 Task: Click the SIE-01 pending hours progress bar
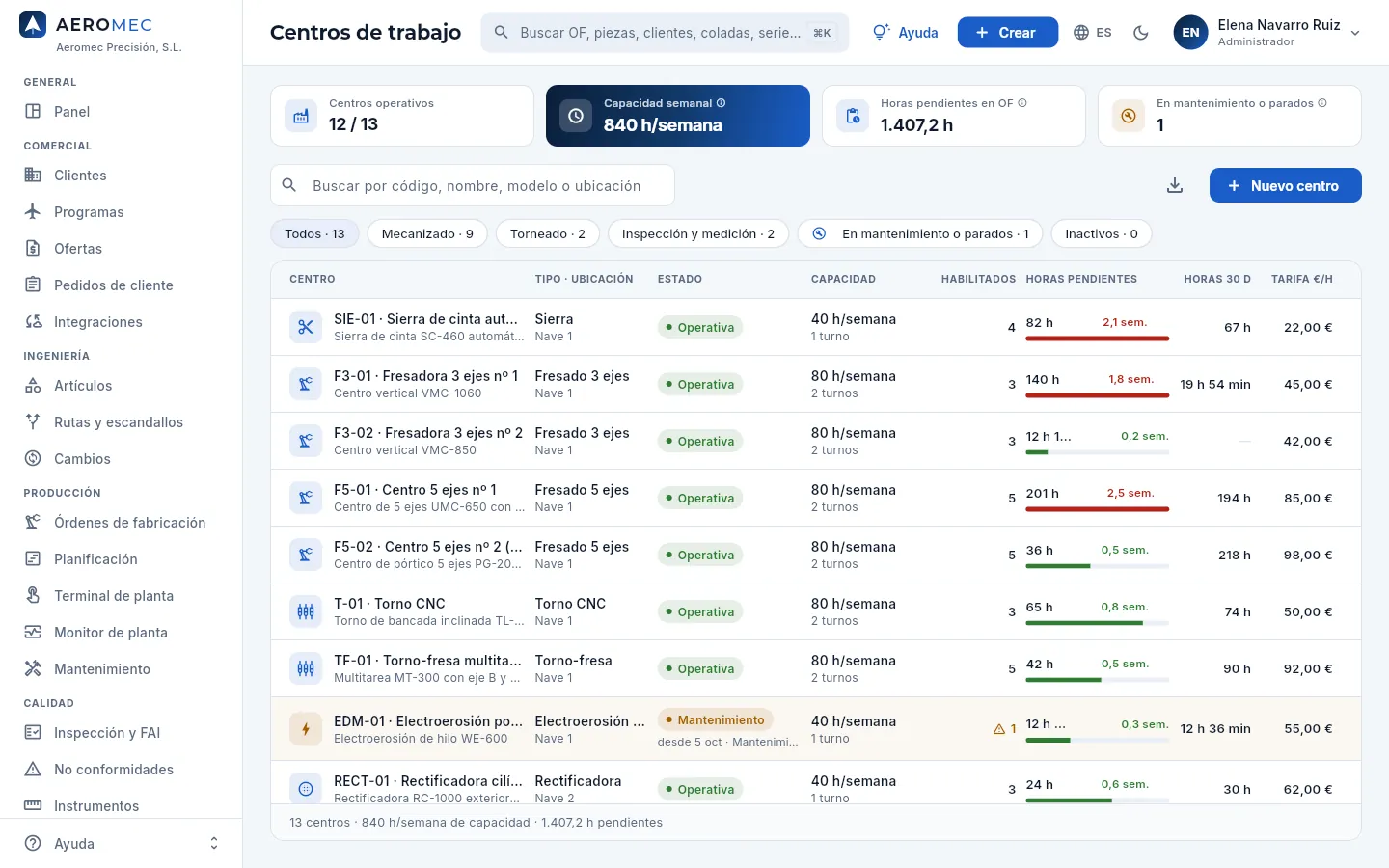pyautogui.click(x=1098, y=339)
